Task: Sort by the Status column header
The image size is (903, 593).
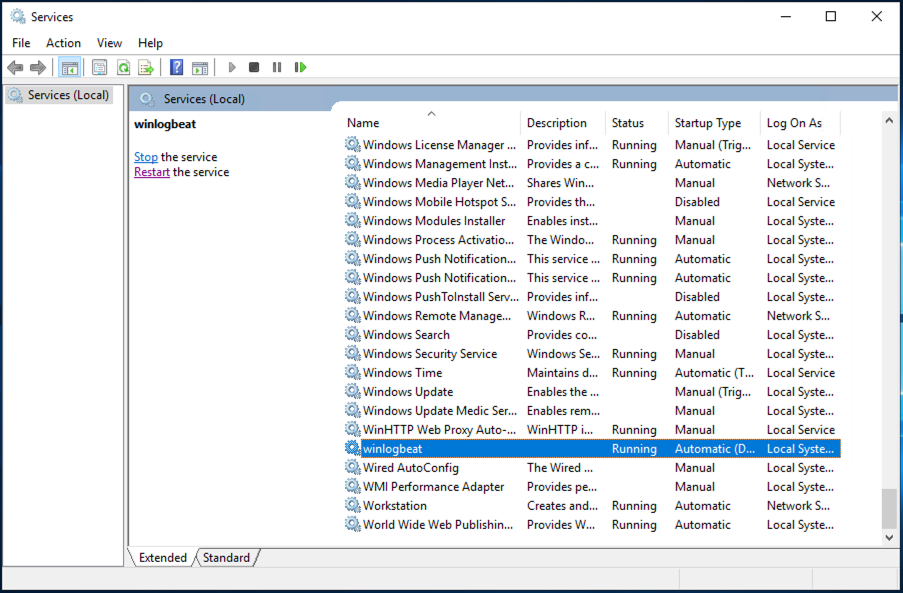Action: (628, 123)
